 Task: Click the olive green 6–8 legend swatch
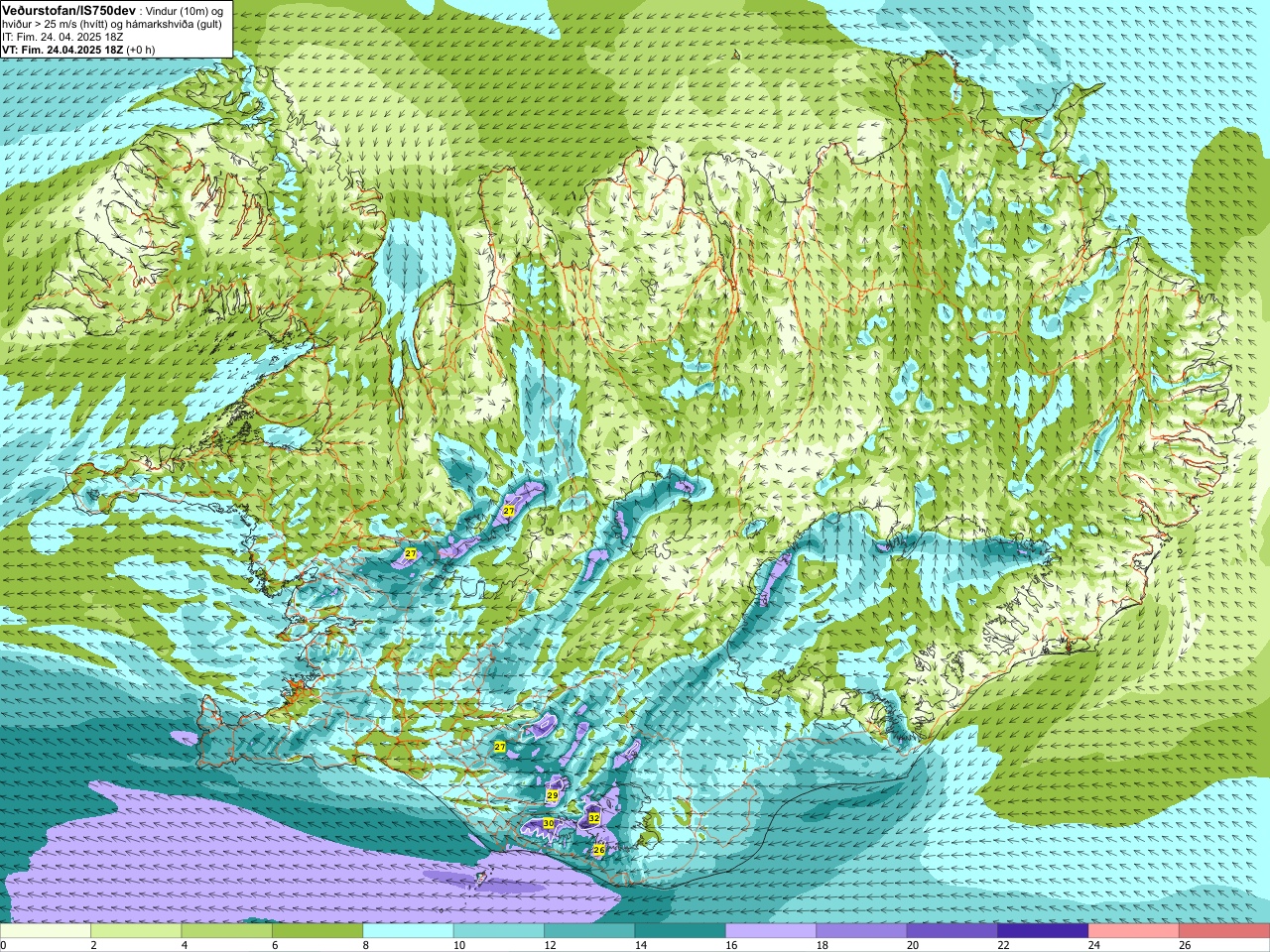(317, 931)
